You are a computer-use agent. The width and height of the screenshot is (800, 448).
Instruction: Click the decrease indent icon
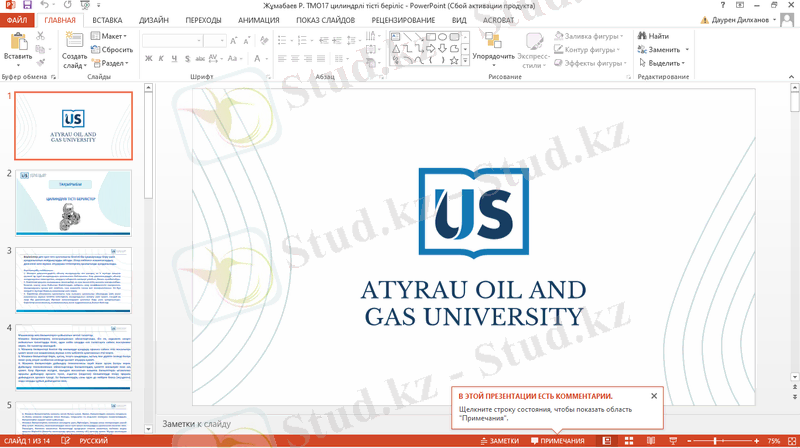[x=323, y=40]
